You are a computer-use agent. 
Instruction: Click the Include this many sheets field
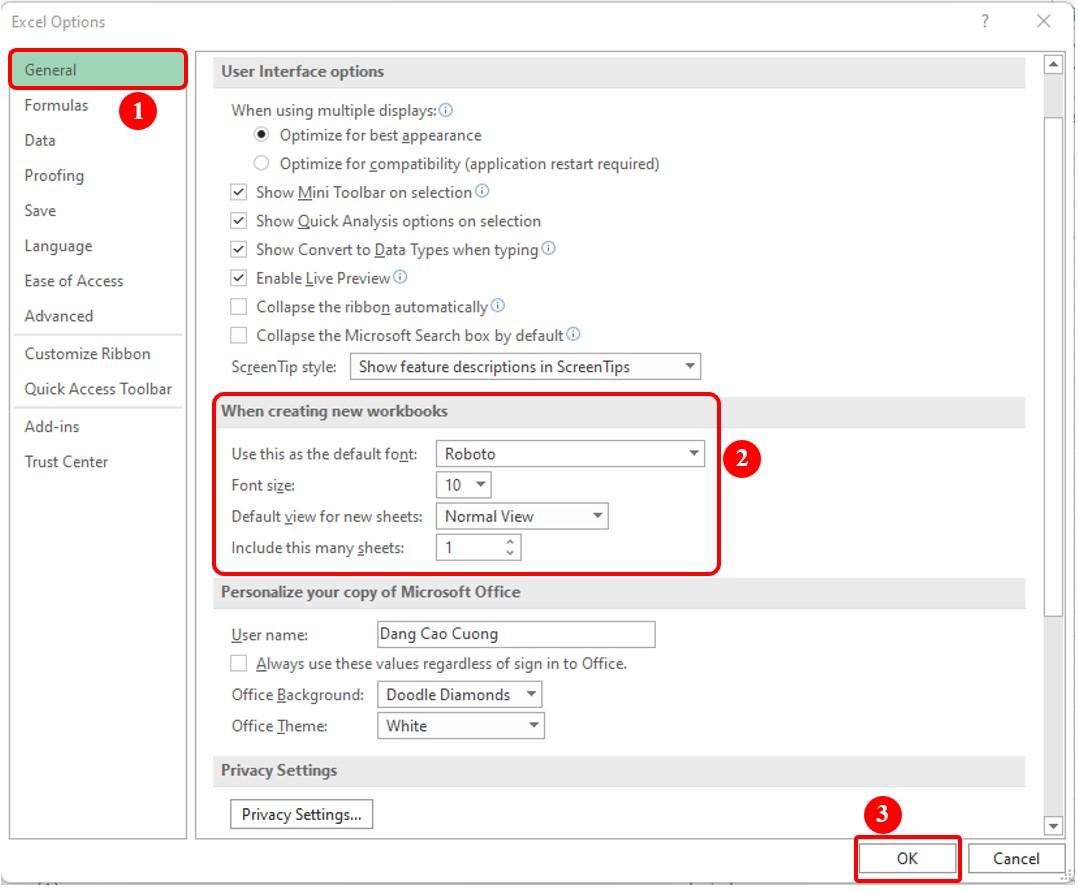(x=478, y=547)
